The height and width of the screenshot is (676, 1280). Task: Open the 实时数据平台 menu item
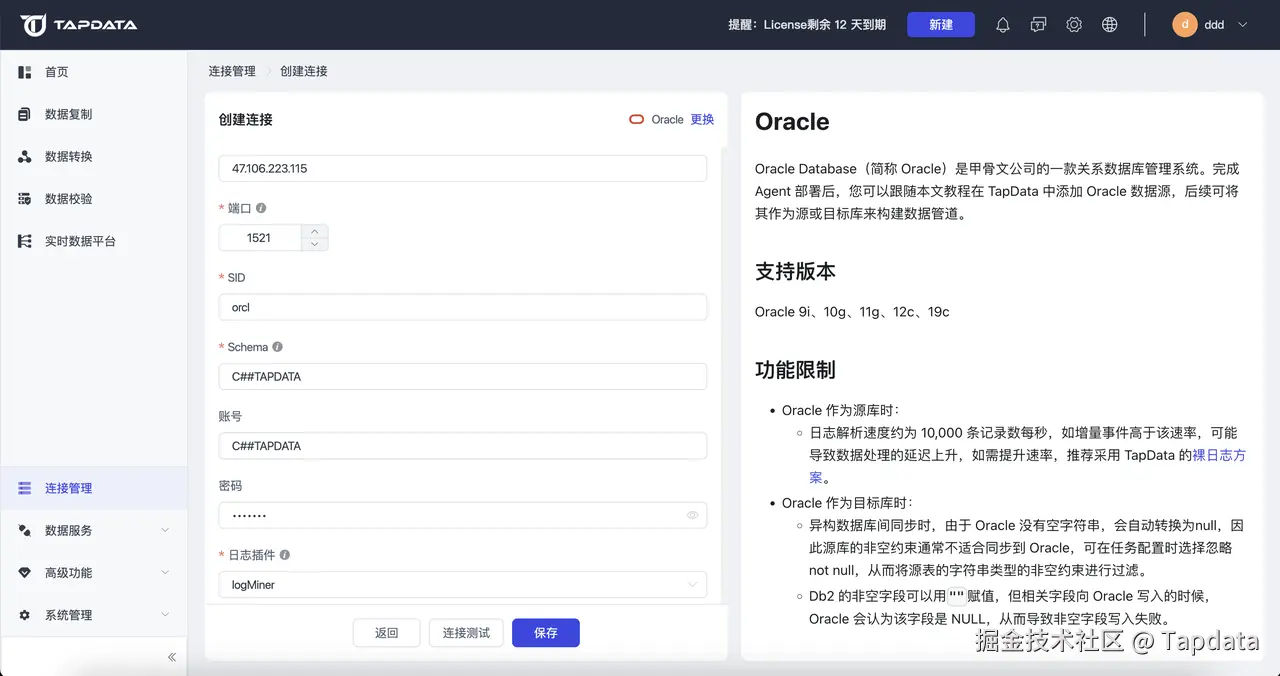[94, 241]
